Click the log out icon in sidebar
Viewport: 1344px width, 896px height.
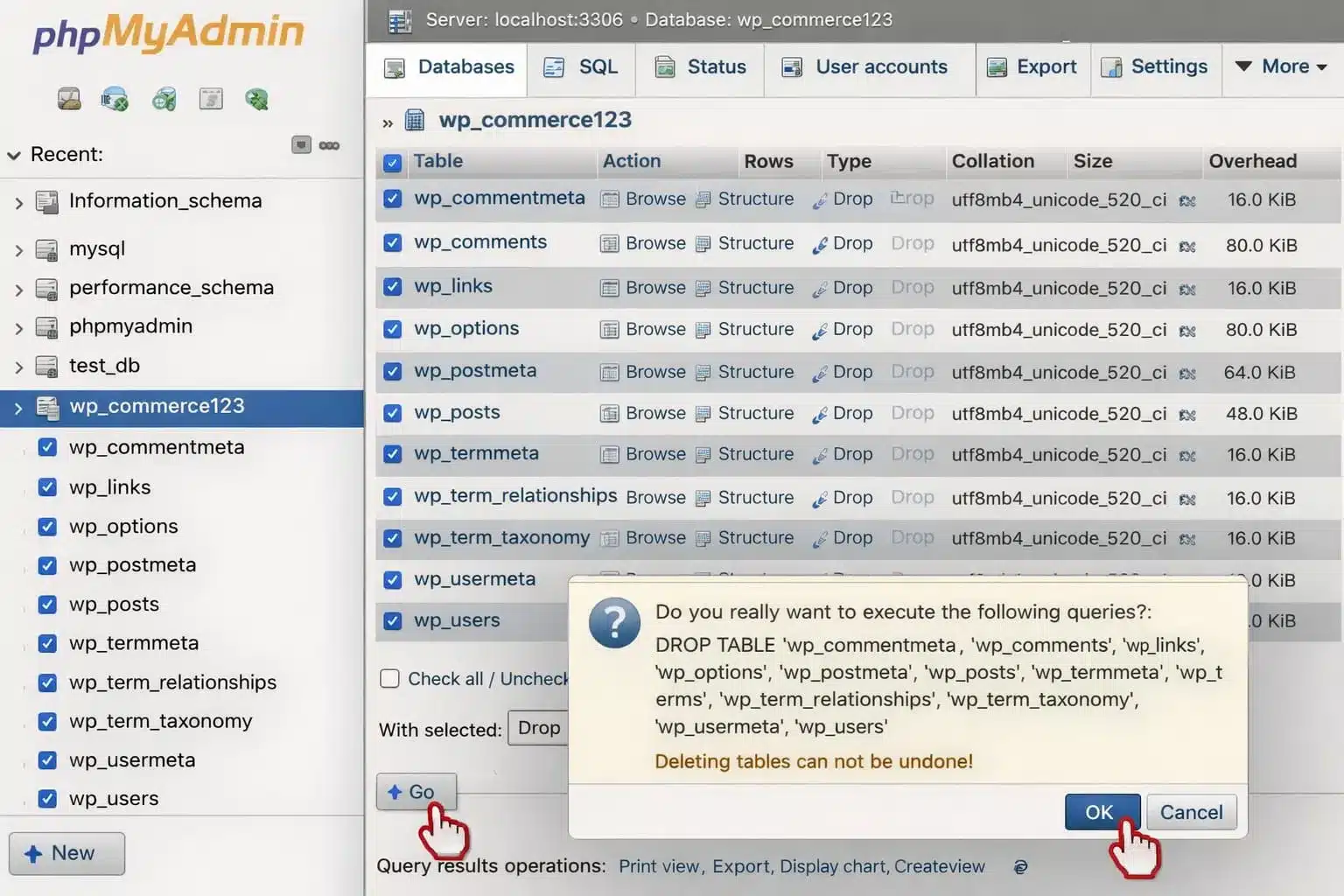(x=115, y=99)
